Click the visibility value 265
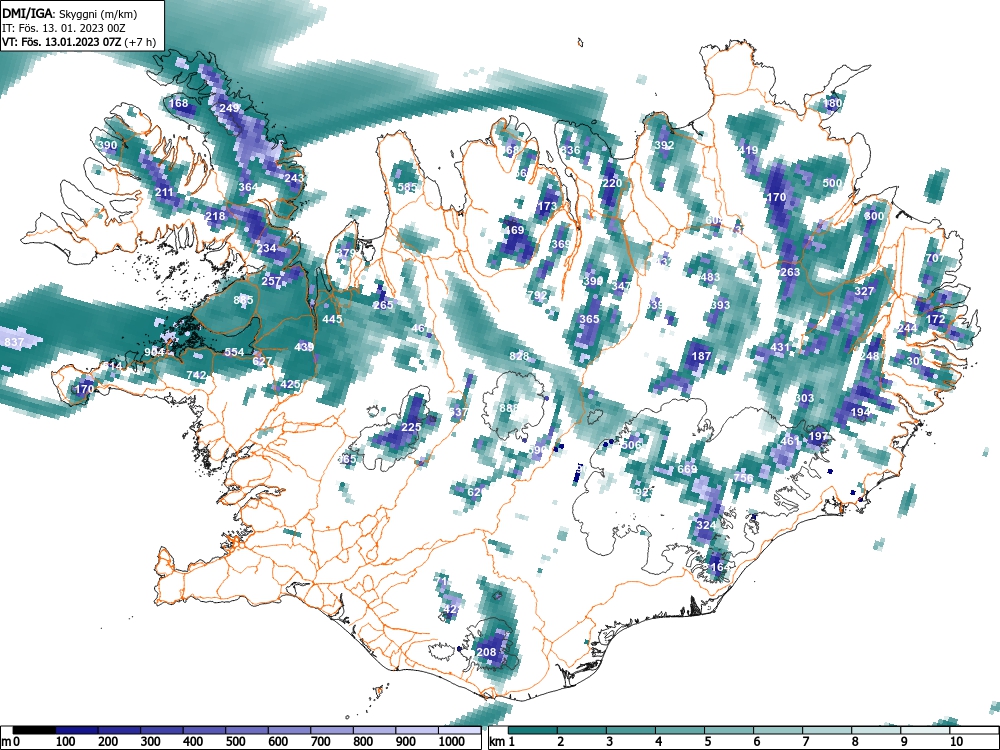This screenshot has height=750, width=1000. (383, 305)
